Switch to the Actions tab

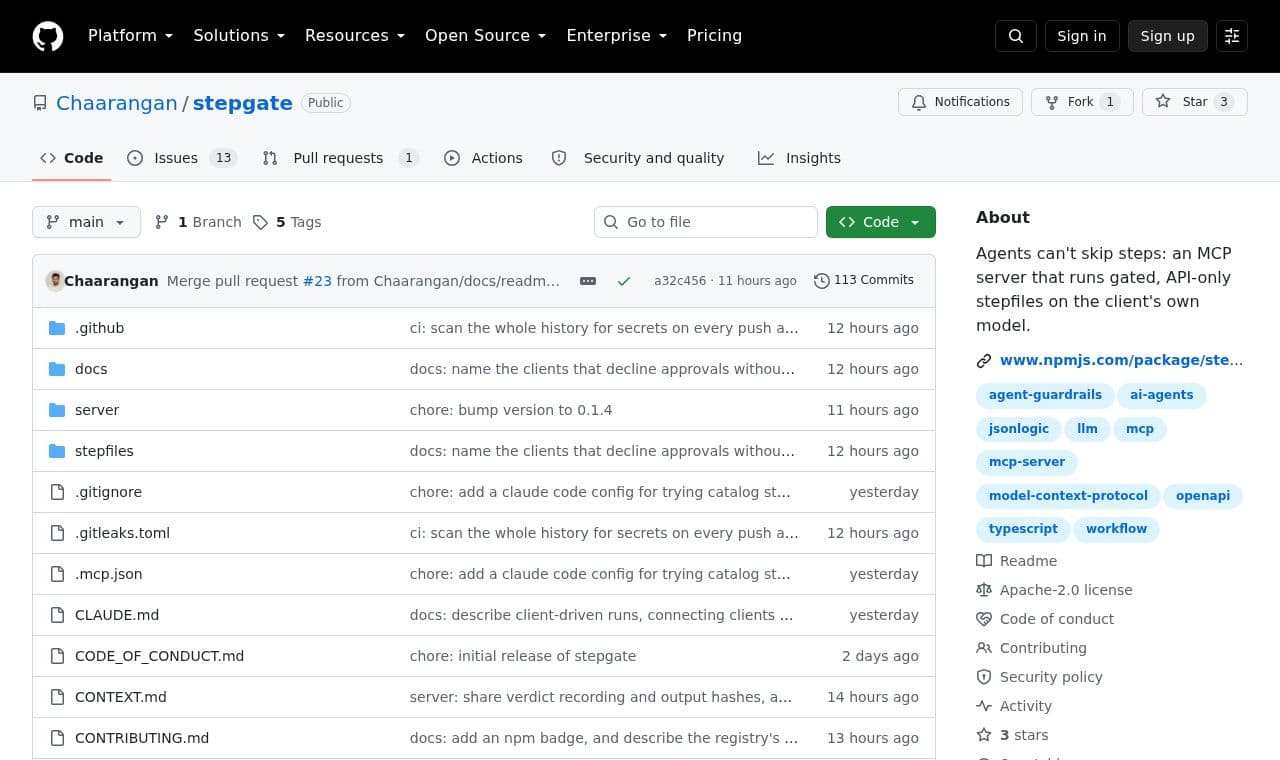coord(483,158)
